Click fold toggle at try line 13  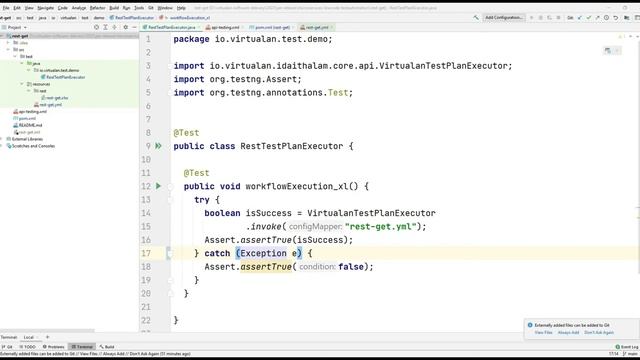[170, 200]
